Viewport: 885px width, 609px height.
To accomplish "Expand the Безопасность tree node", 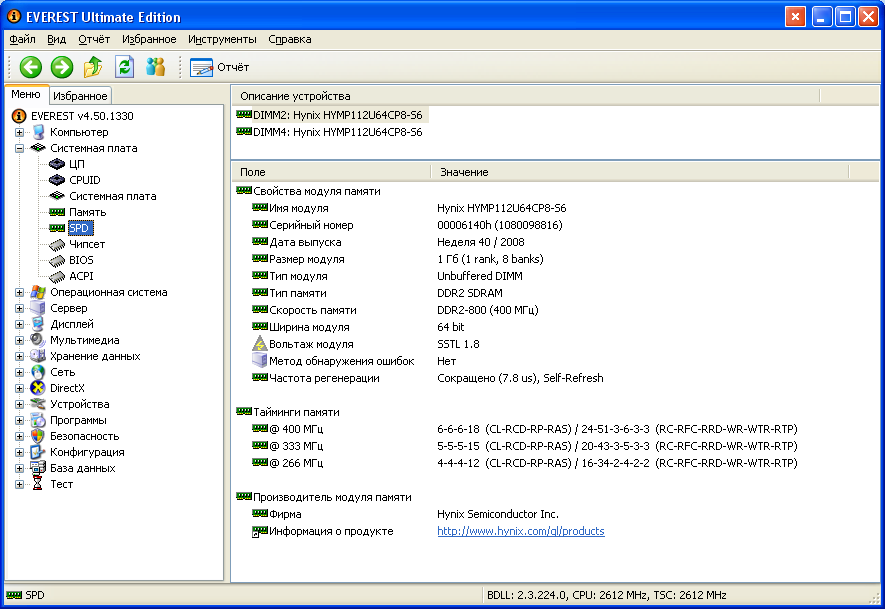I will 19,436.
